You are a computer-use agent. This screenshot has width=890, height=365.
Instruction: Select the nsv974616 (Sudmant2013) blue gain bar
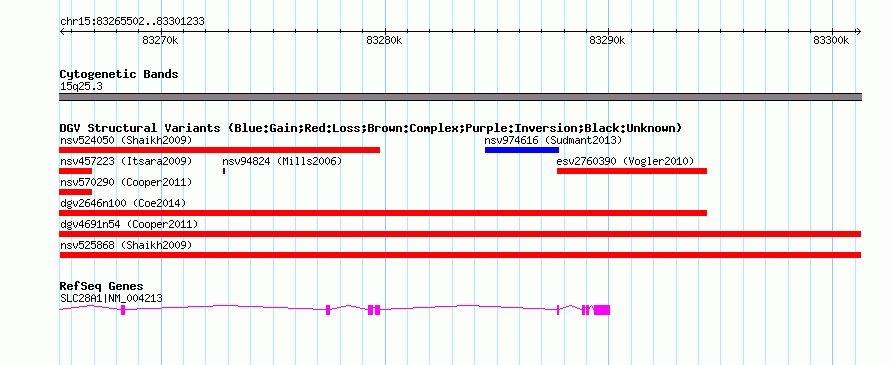pos(522,150)
